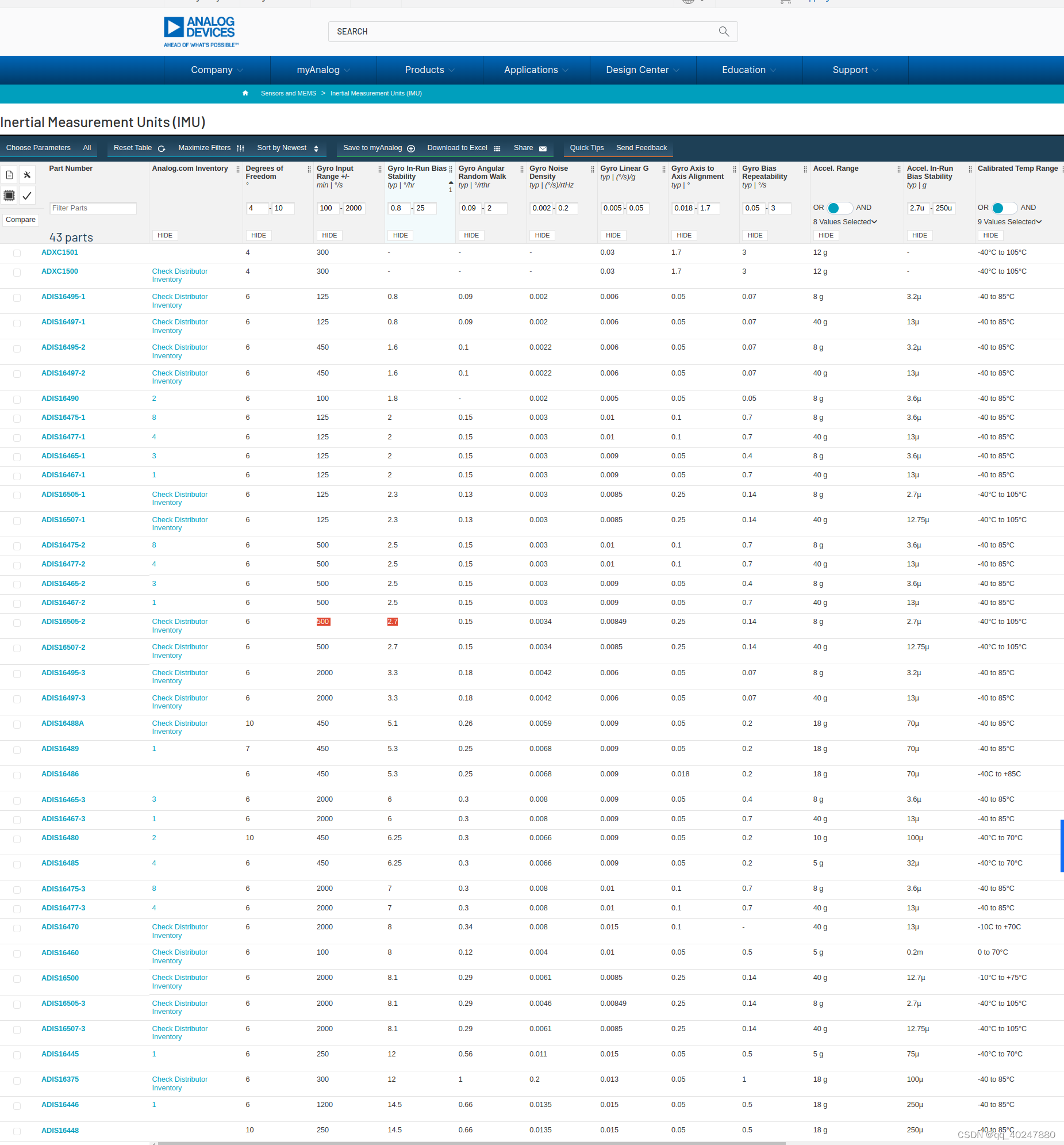Viewport: 1064px width, 1145px height.
Task: Click Check Distributor Inventory for ADXC1500
Action: pos(180,275)
